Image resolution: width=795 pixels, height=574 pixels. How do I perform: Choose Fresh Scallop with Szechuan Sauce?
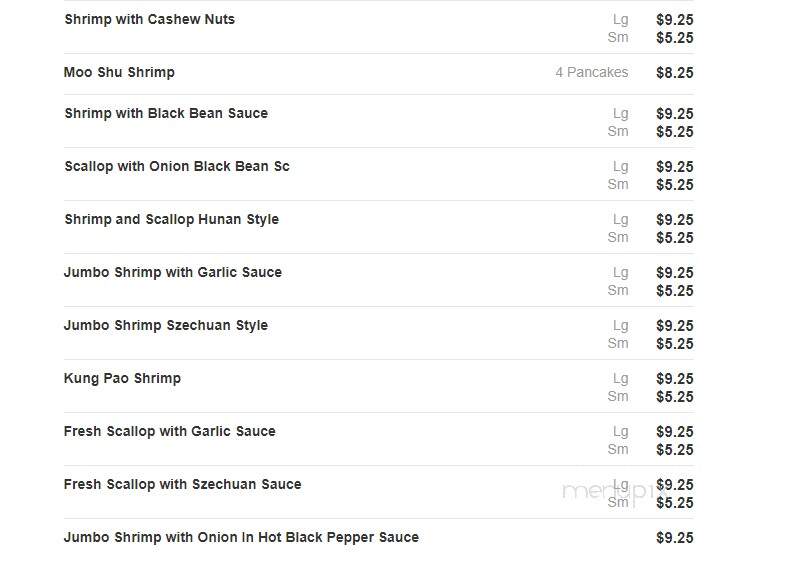(x=183, y=484)
